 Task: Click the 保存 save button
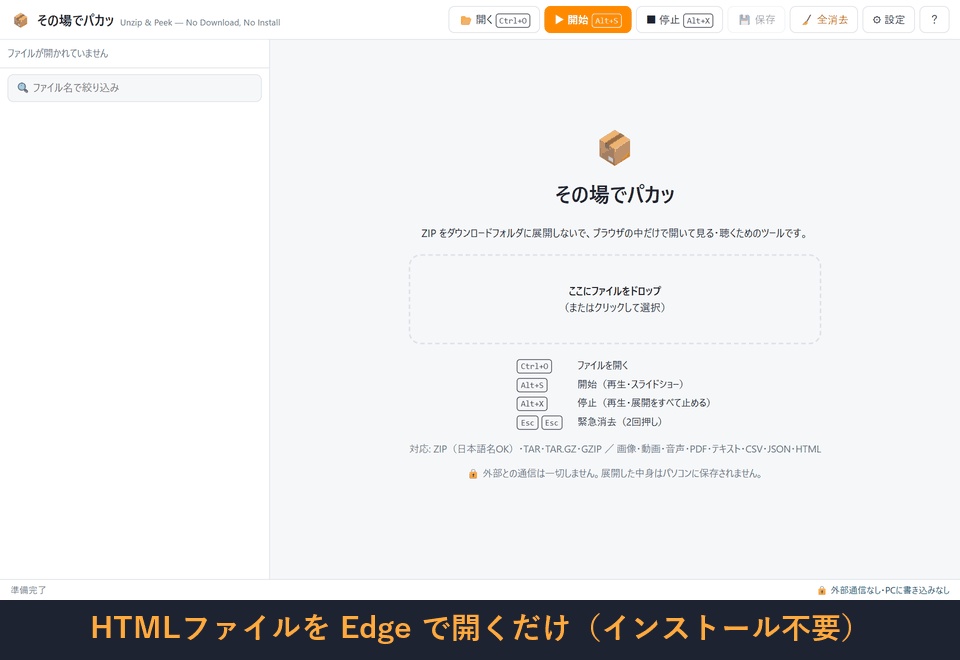(x=756, y=20)
